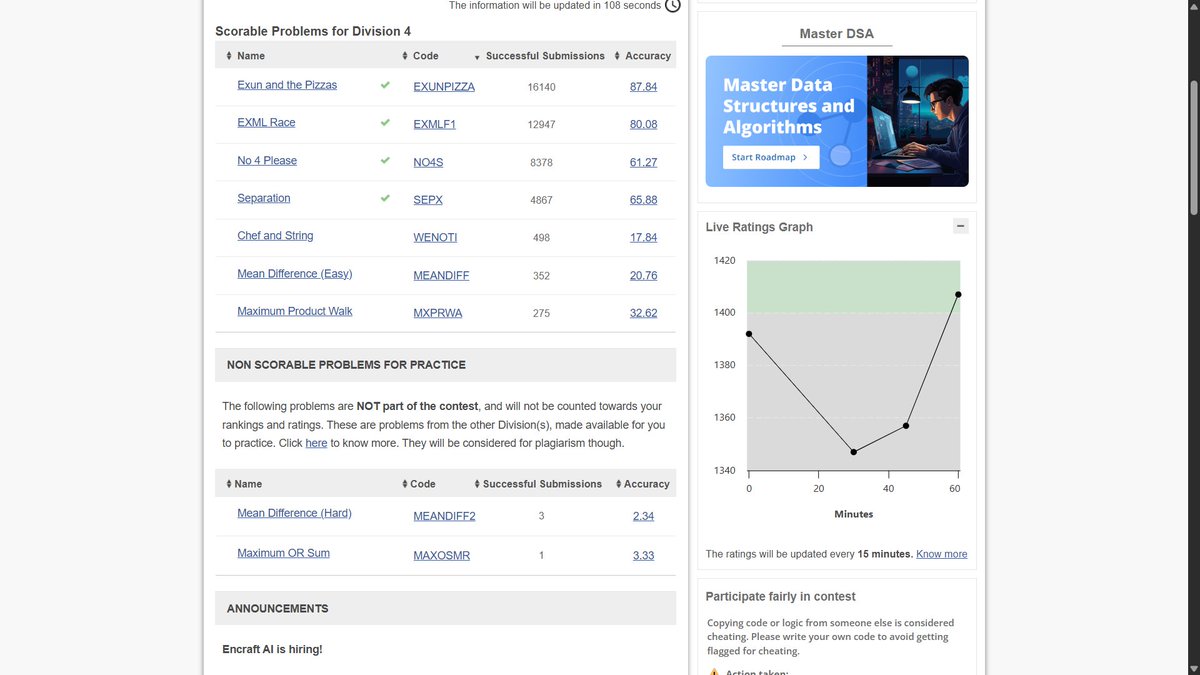Sort scorable problems by Successful Submissions
Screen dimensions: 1200x675
click(x=540, y=56)
